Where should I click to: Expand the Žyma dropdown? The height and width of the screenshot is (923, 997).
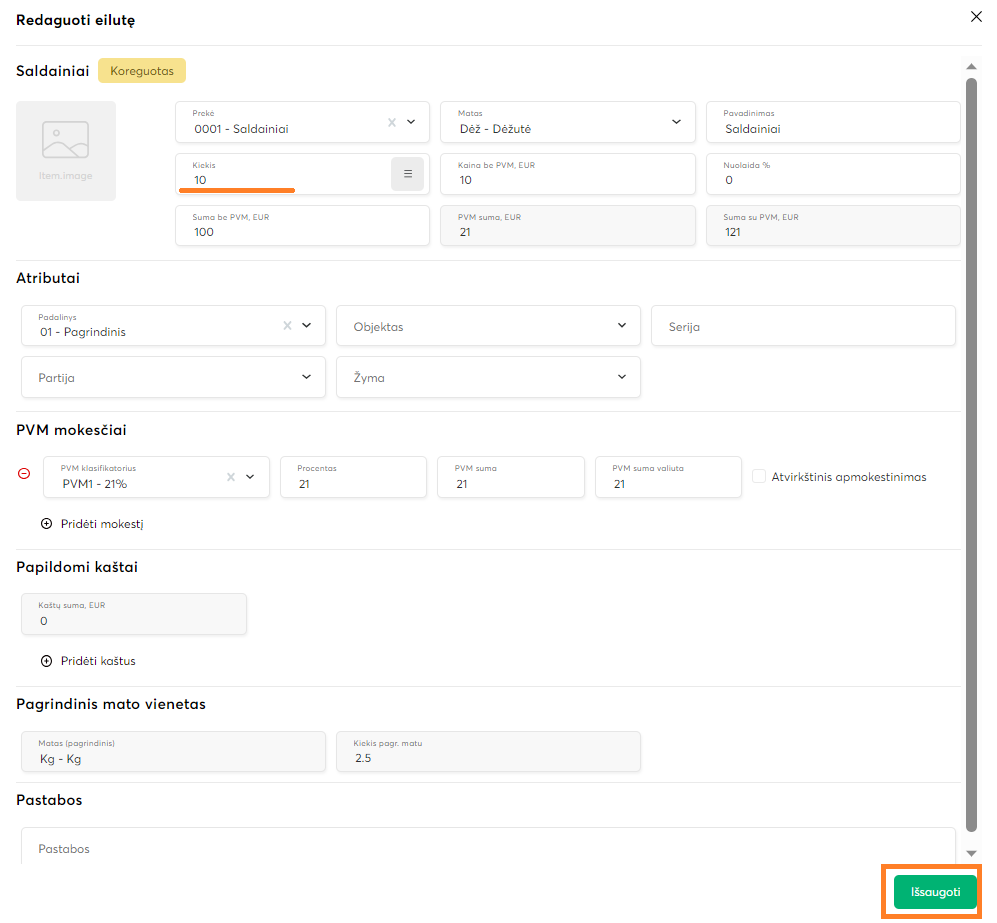click(622, 377)
